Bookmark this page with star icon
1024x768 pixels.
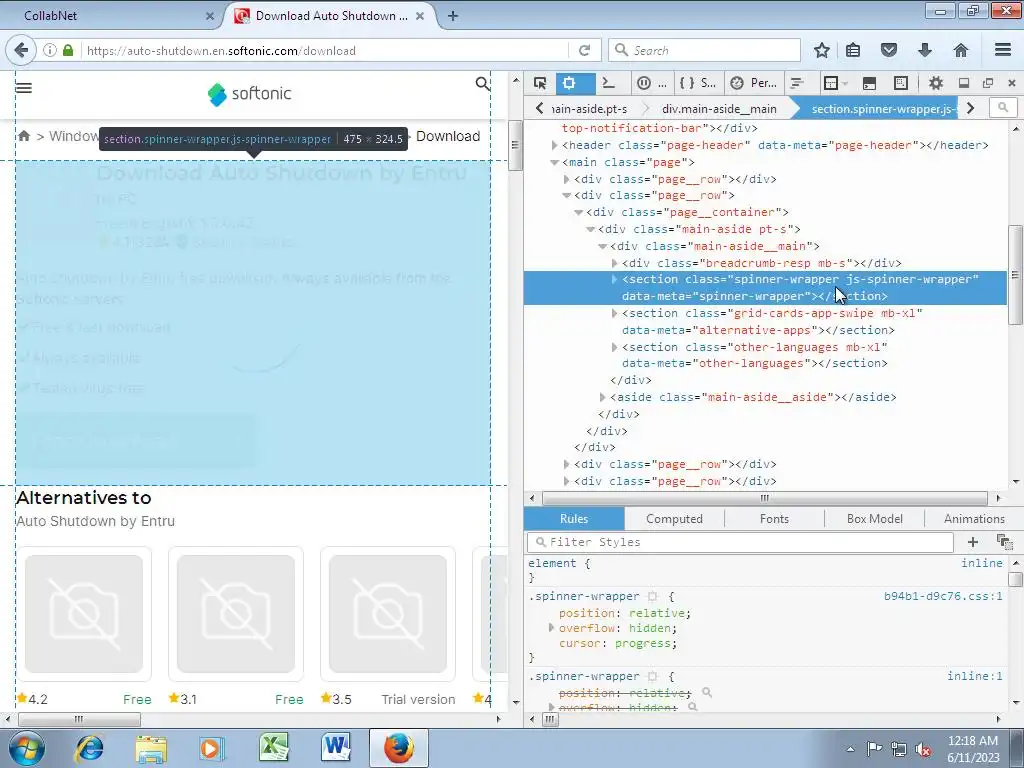coord(822,50)
